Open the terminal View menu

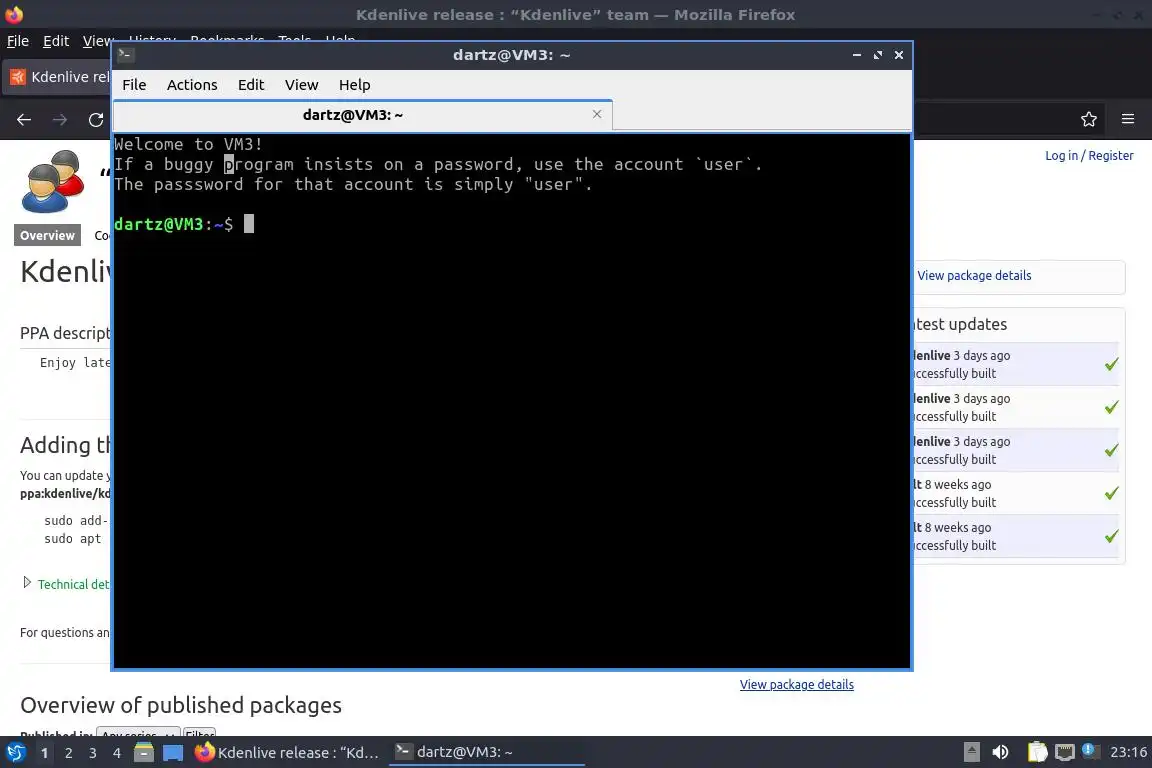coord(301,85)
